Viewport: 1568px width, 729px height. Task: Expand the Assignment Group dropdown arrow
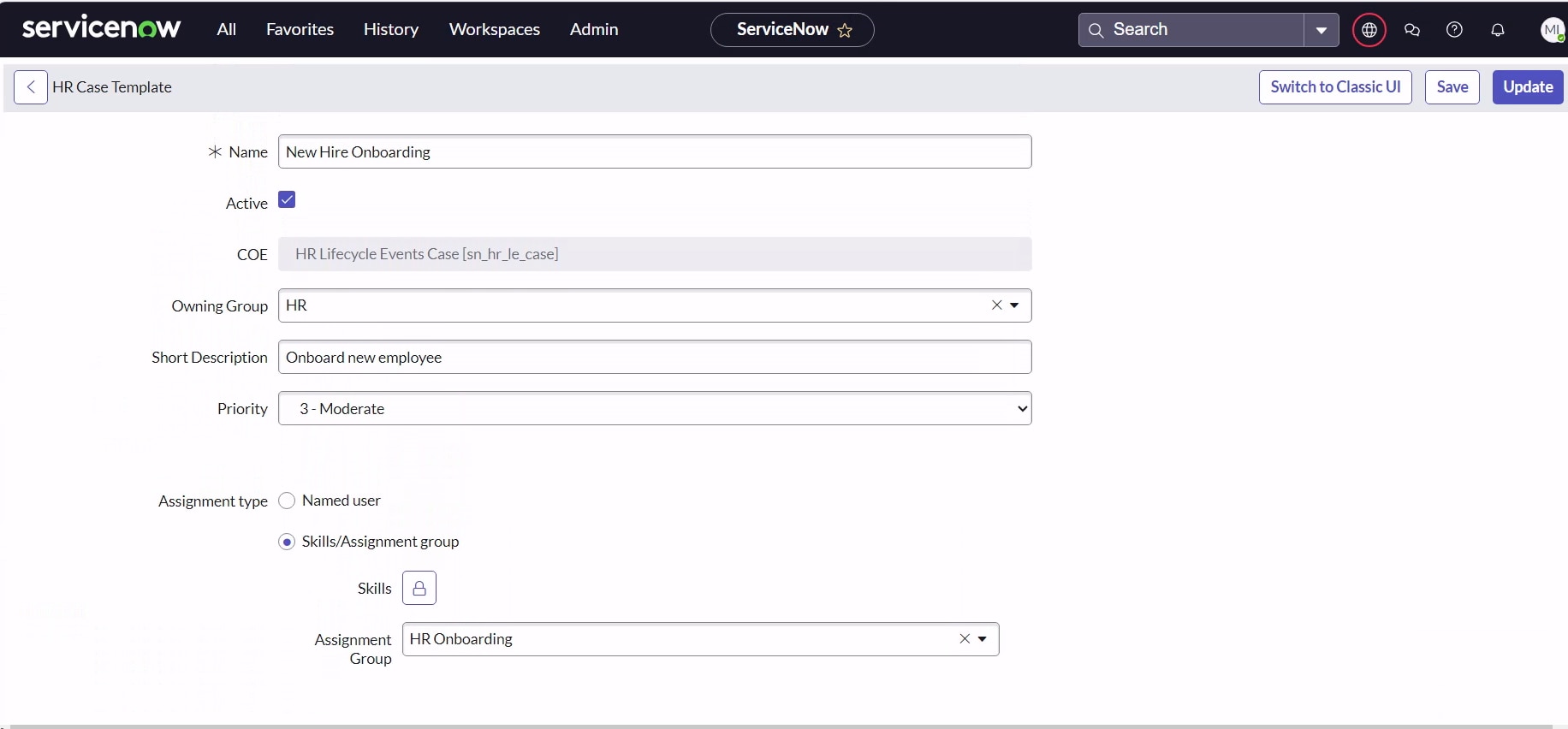click(983, 639)
